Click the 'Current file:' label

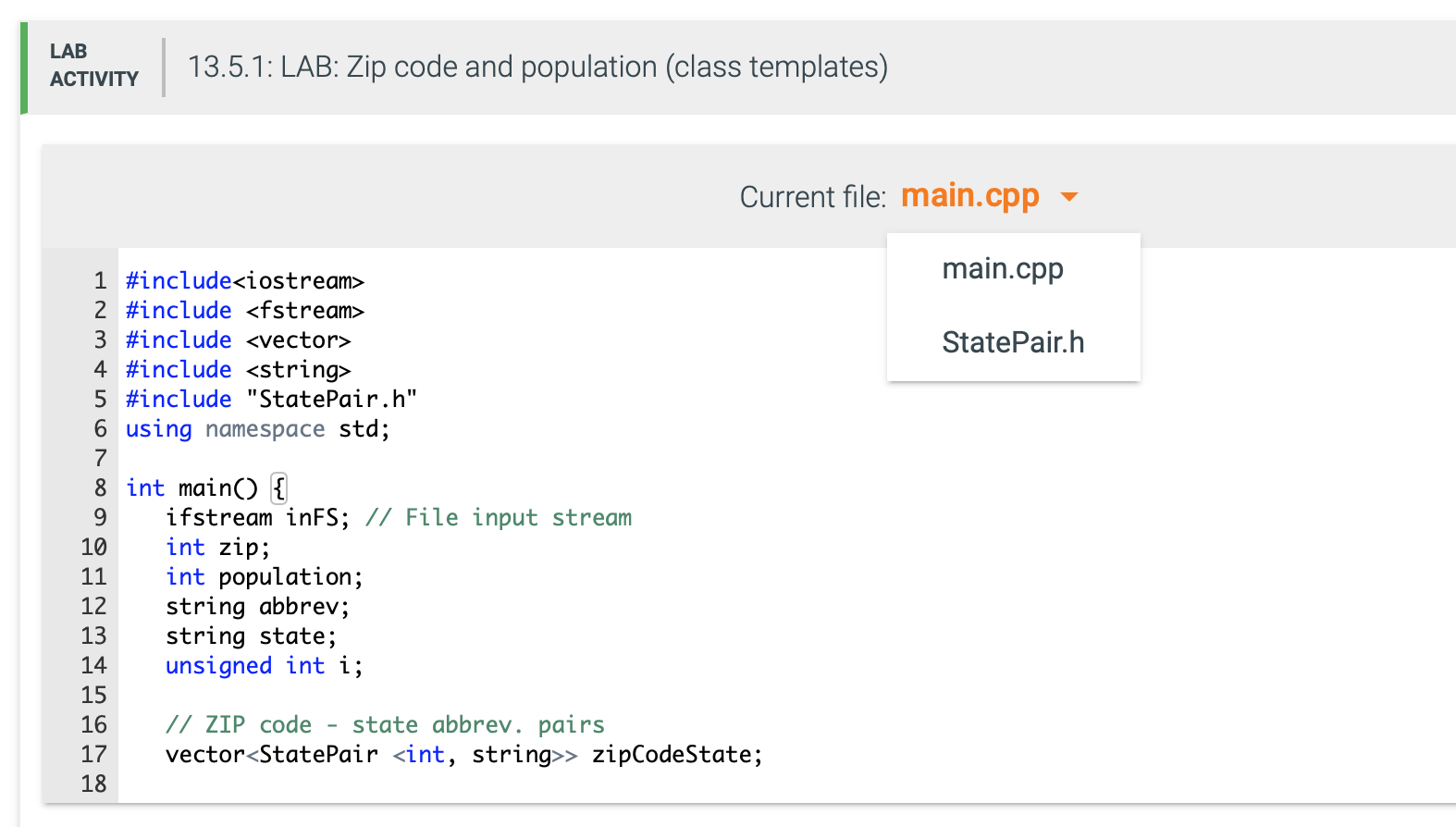(813, 197)
